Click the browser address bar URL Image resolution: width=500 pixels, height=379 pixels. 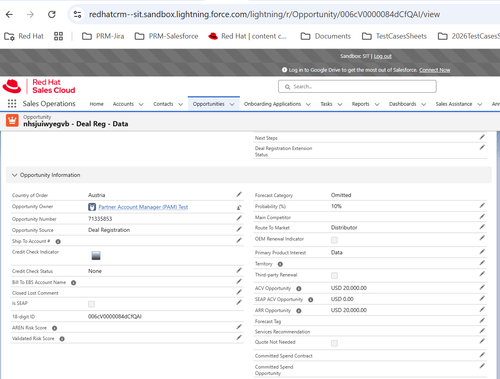pyautogui.click(x=264, y=14)
